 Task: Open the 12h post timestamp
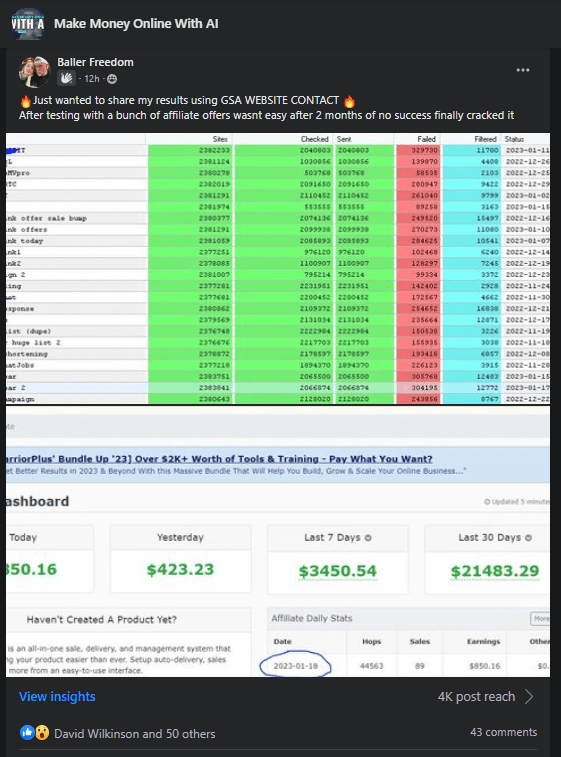[x=92, y=79]
